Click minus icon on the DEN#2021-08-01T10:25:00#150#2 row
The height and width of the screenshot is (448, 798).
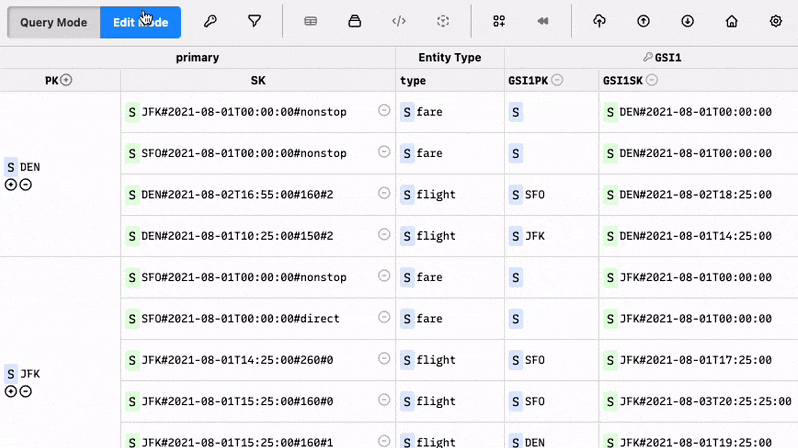pos(384,234)
